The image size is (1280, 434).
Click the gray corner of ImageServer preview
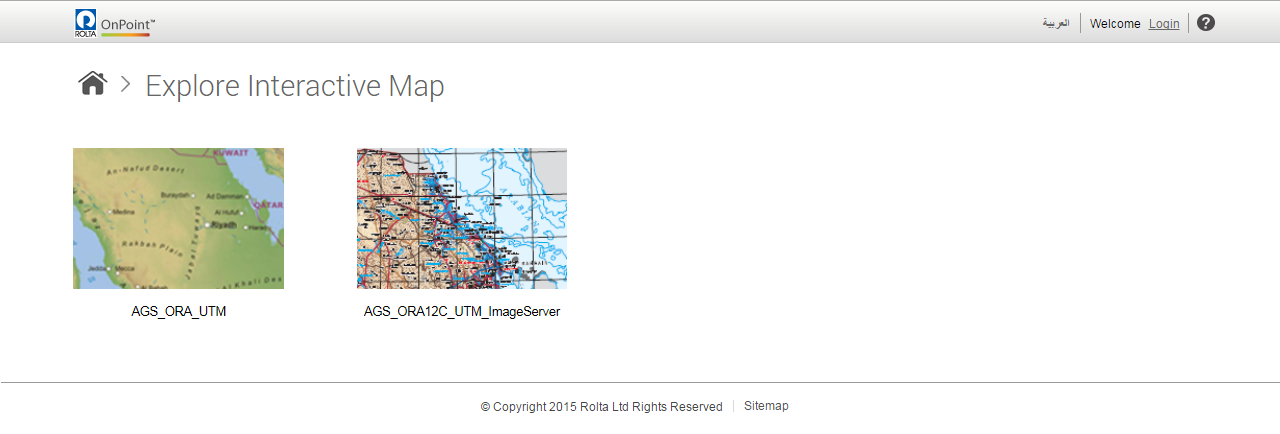(550, 161)
